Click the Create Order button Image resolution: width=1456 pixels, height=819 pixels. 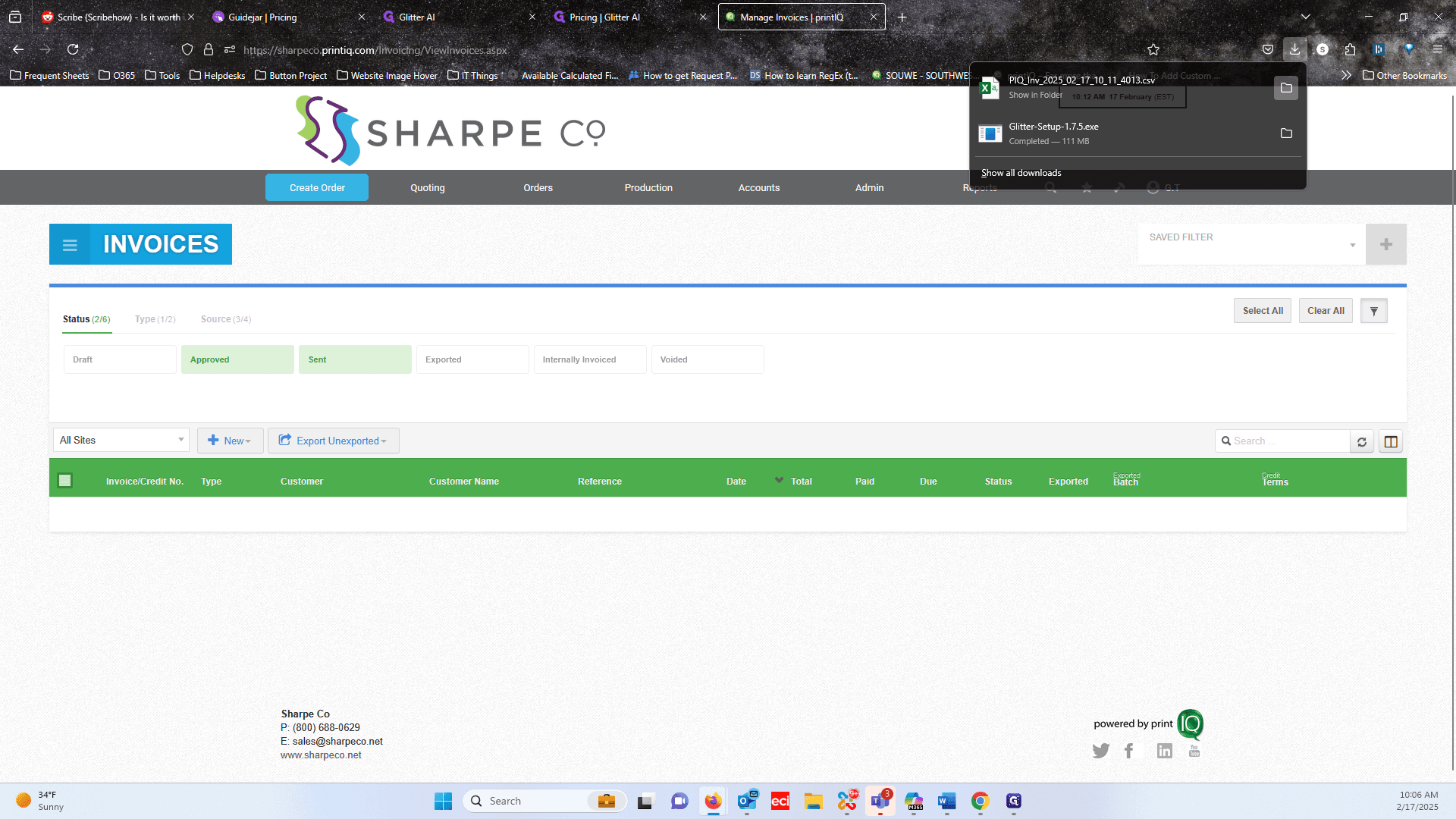(317, 187)
